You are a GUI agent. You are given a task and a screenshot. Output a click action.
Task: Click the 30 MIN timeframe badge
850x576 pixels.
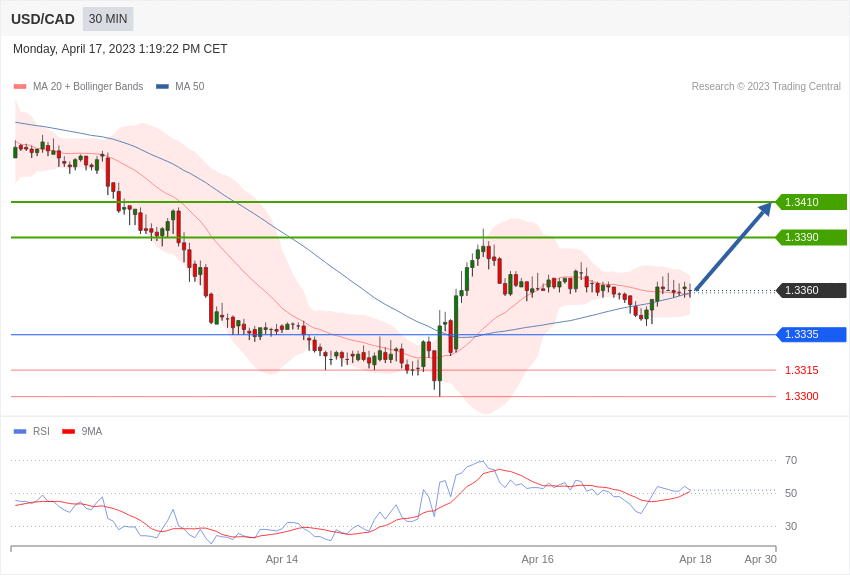coord(108,19)
